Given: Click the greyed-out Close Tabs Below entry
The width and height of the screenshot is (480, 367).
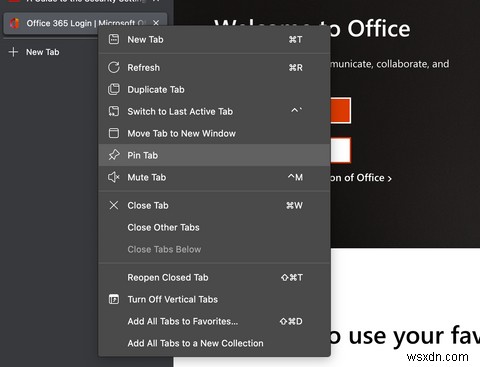Looking at the screenshot, I should pos(214,249).
